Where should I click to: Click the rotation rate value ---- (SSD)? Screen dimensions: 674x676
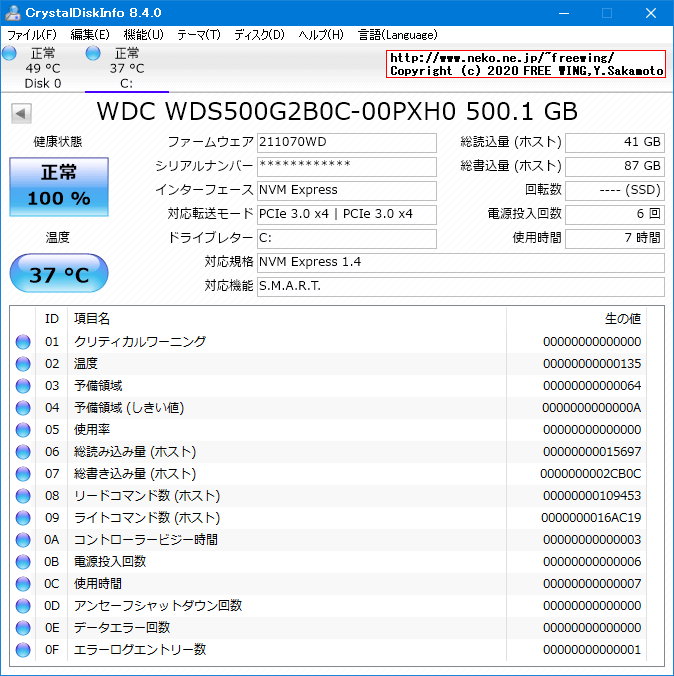pos(614,191)
